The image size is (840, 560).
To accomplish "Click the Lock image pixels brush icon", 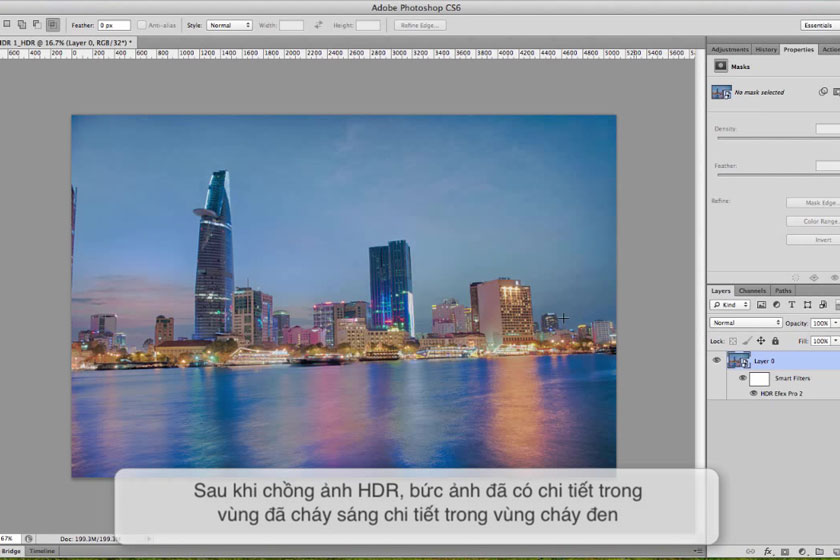I will pyautogui.click(x=747, y=341).
